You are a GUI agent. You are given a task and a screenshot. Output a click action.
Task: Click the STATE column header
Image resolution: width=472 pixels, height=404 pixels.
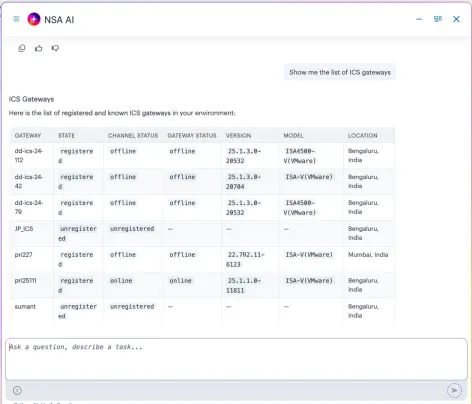click(66, 136)
